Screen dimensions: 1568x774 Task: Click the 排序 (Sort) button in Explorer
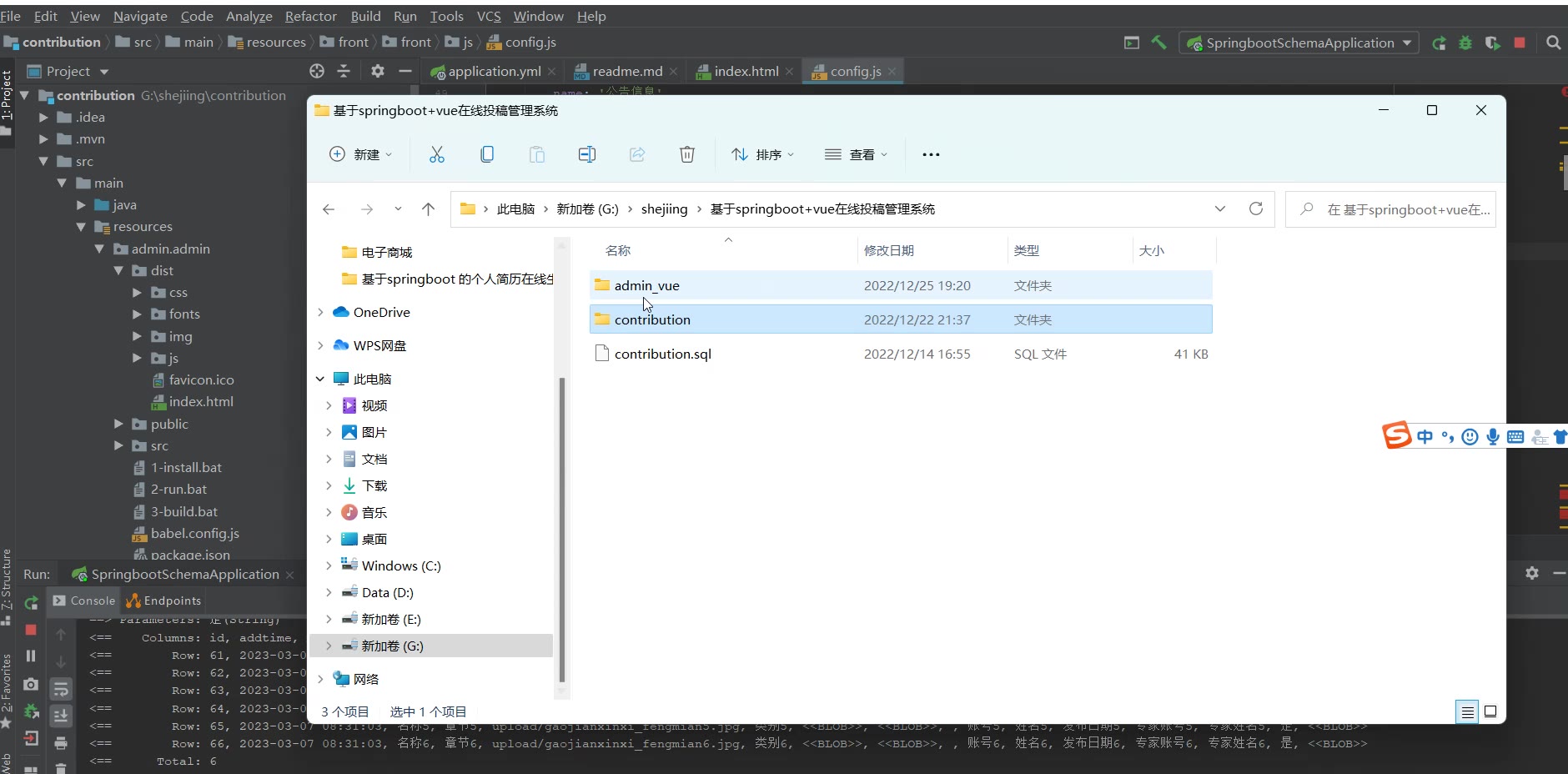(762, 154)
